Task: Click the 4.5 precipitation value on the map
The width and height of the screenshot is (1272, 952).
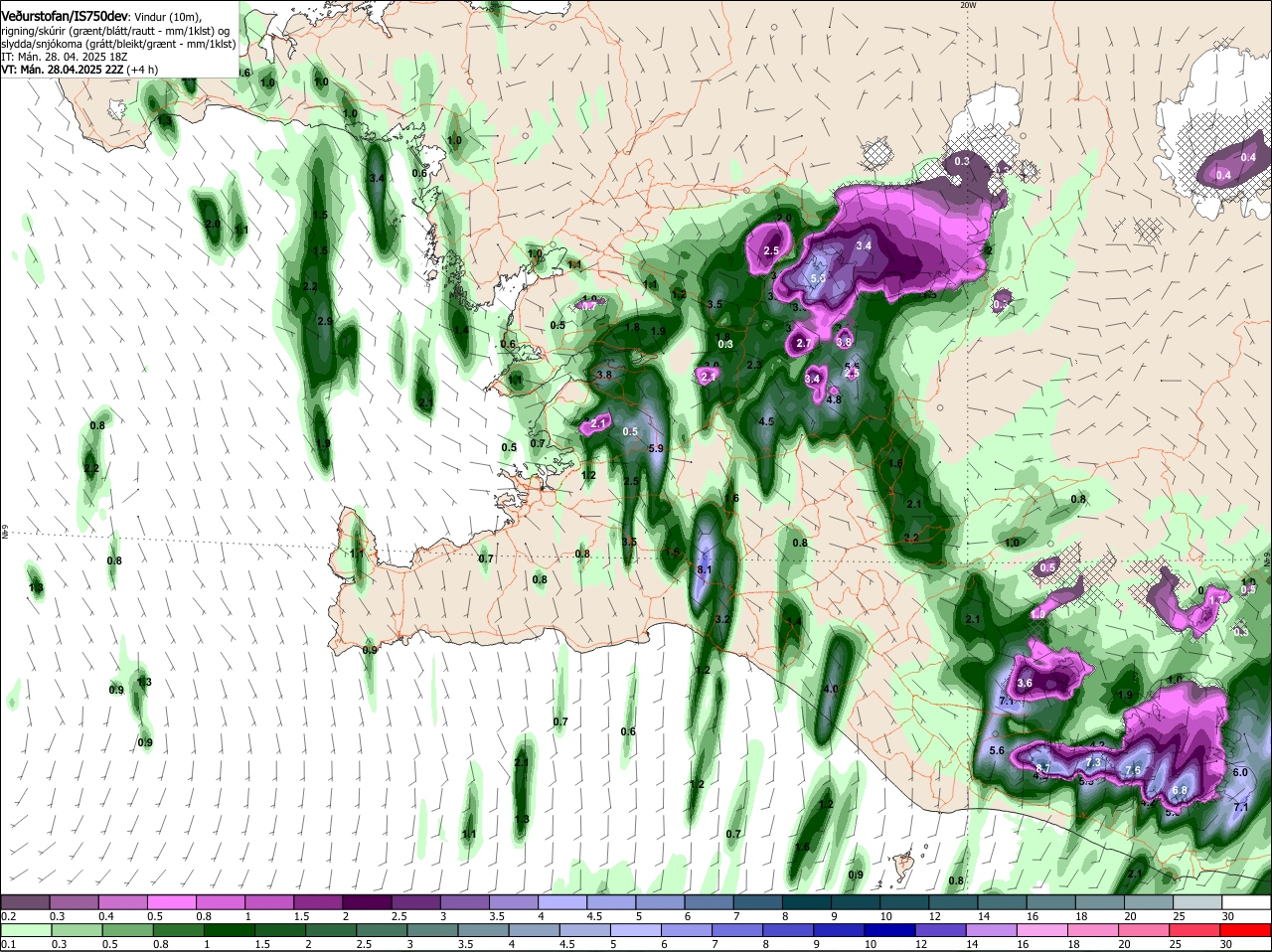Action: [766, 421]
